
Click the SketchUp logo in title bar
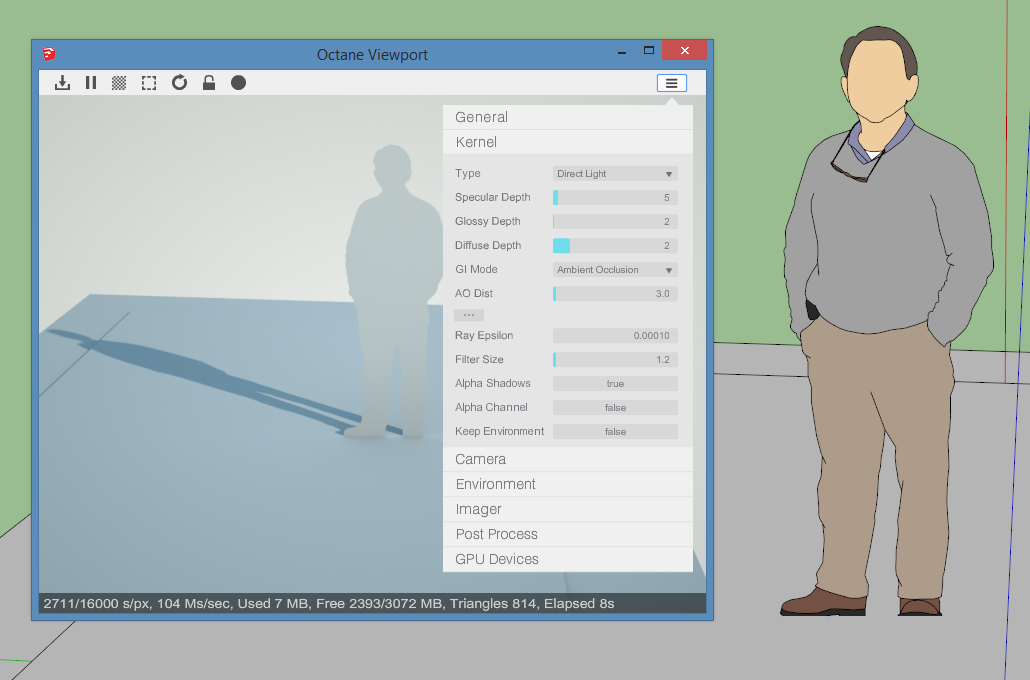[49, 54]
